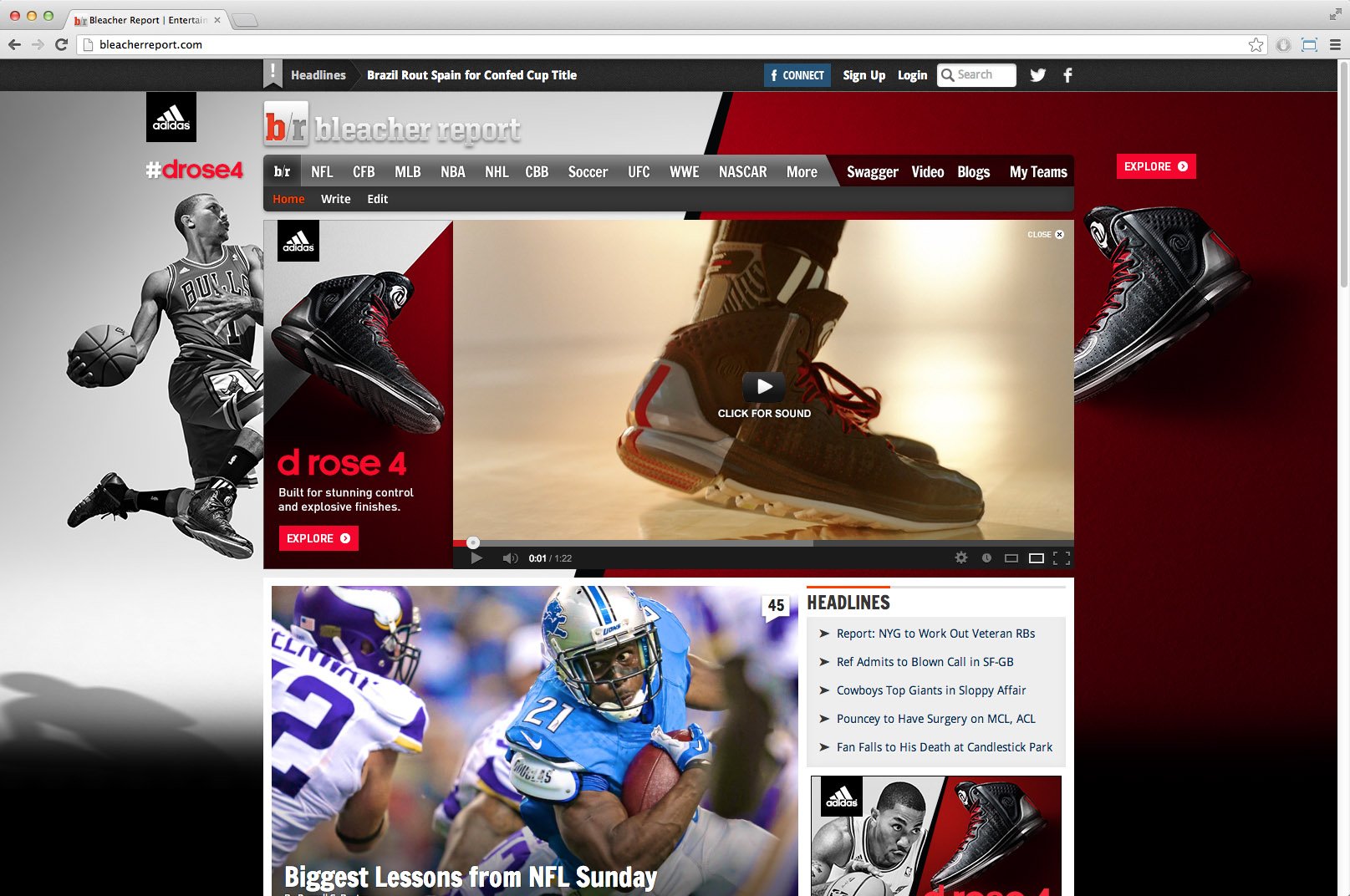1350x896 pixels.
Task: Mute the video with the speaker icon
Action: click(510, 558)
